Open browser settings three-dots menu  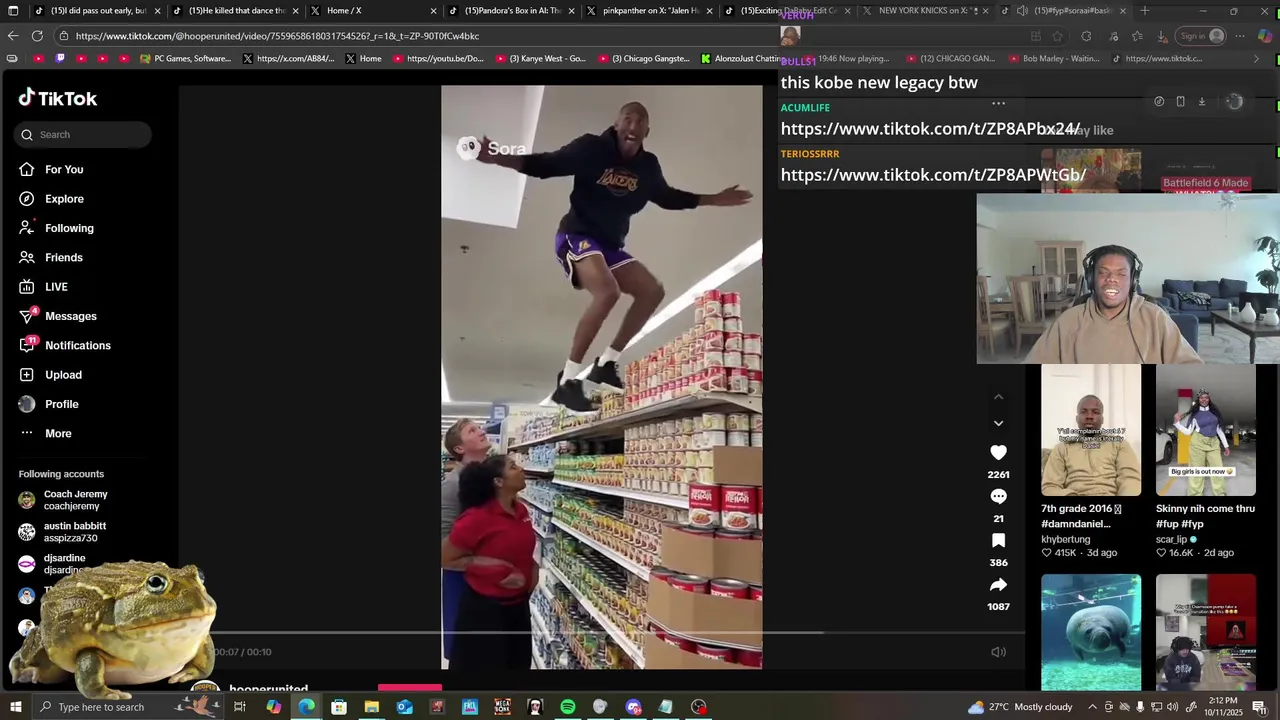1240,36
